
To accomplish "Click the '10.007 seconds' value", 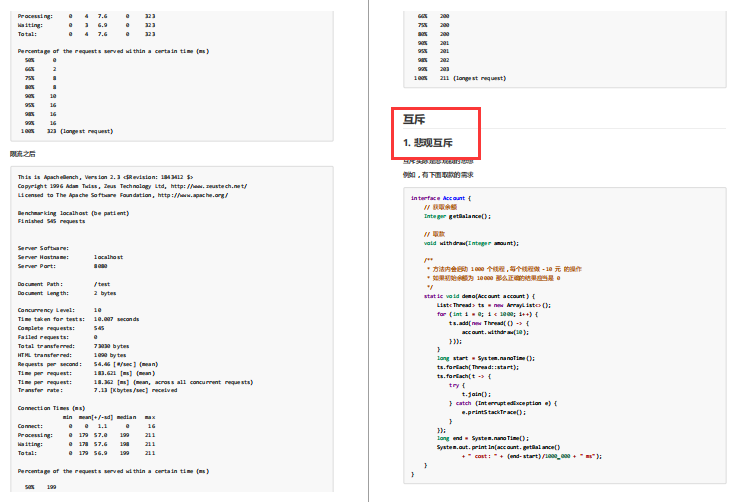I will tap(117, 319).
